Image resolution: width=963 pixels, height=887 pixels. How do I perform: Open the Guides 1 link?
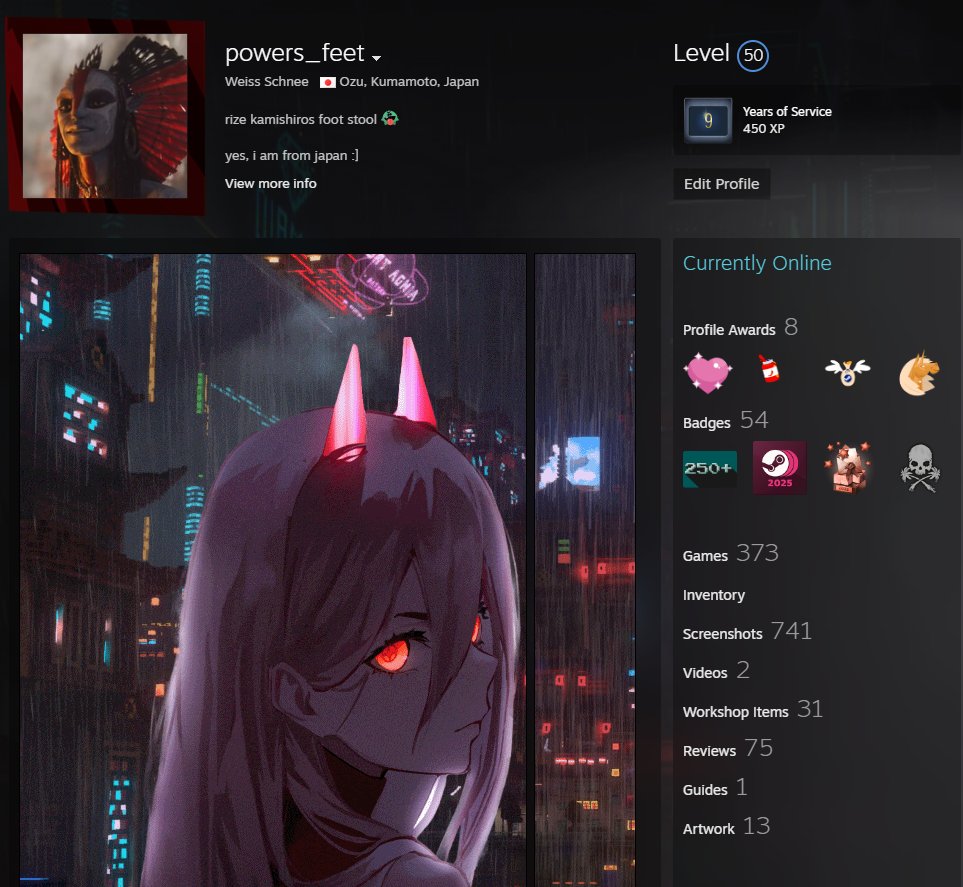(x=715, y=787)
